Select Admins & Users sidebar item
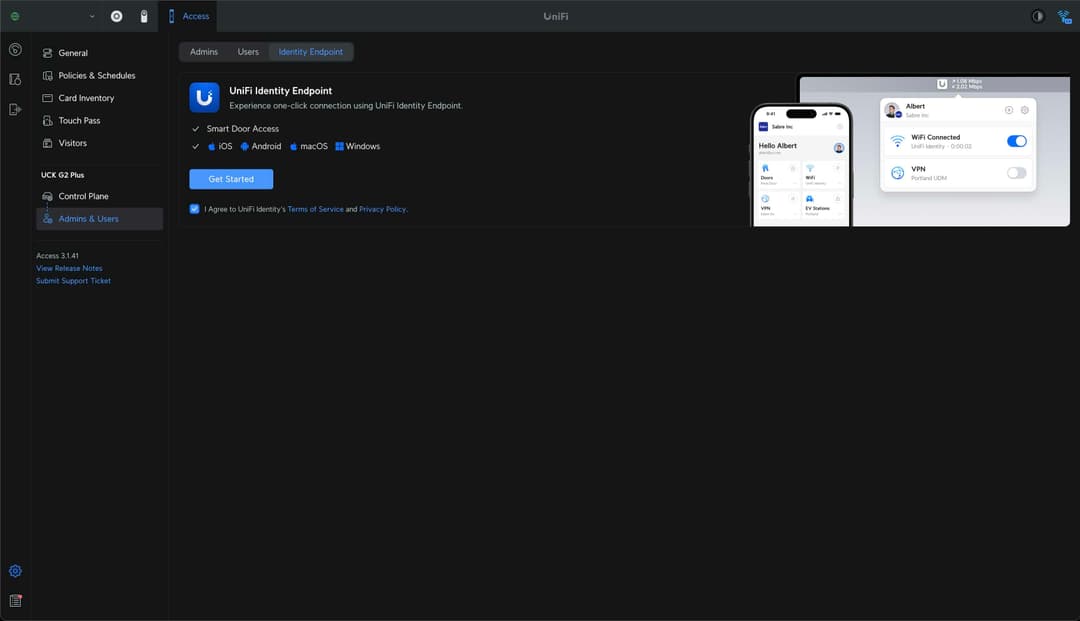 [x=99, y=219]
